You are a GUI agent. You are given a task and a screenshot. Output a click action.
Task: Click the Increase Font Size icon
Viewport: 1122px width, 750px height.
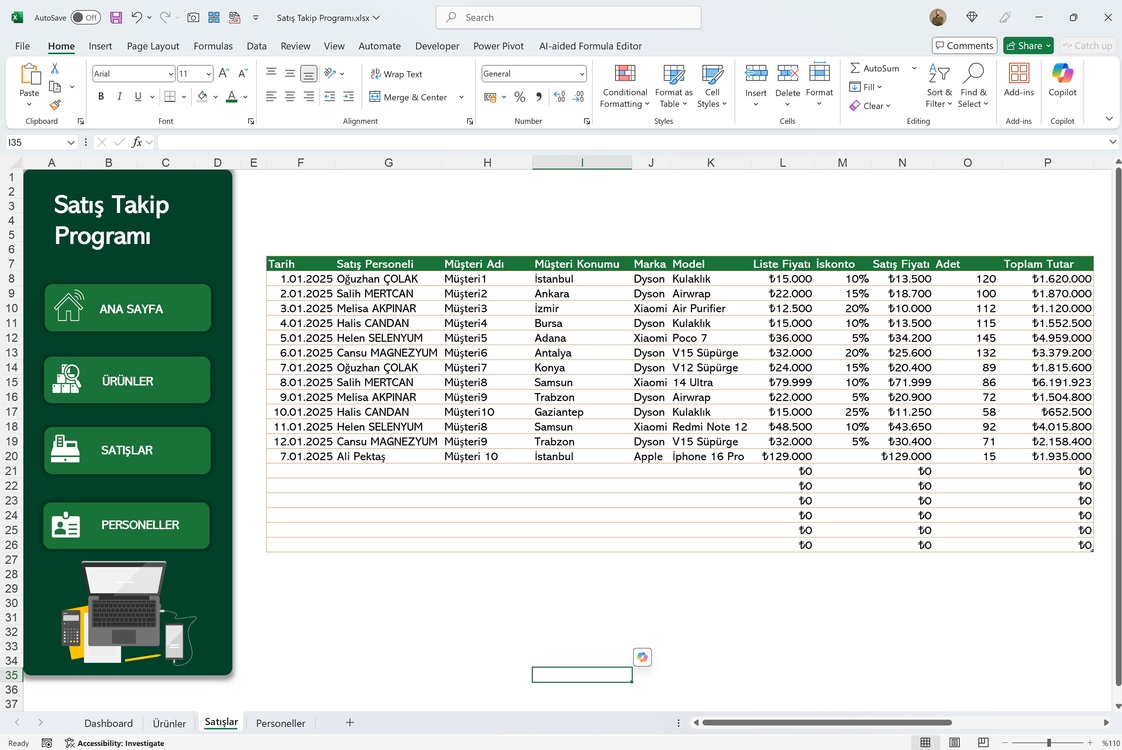click(x=224, y=73)
